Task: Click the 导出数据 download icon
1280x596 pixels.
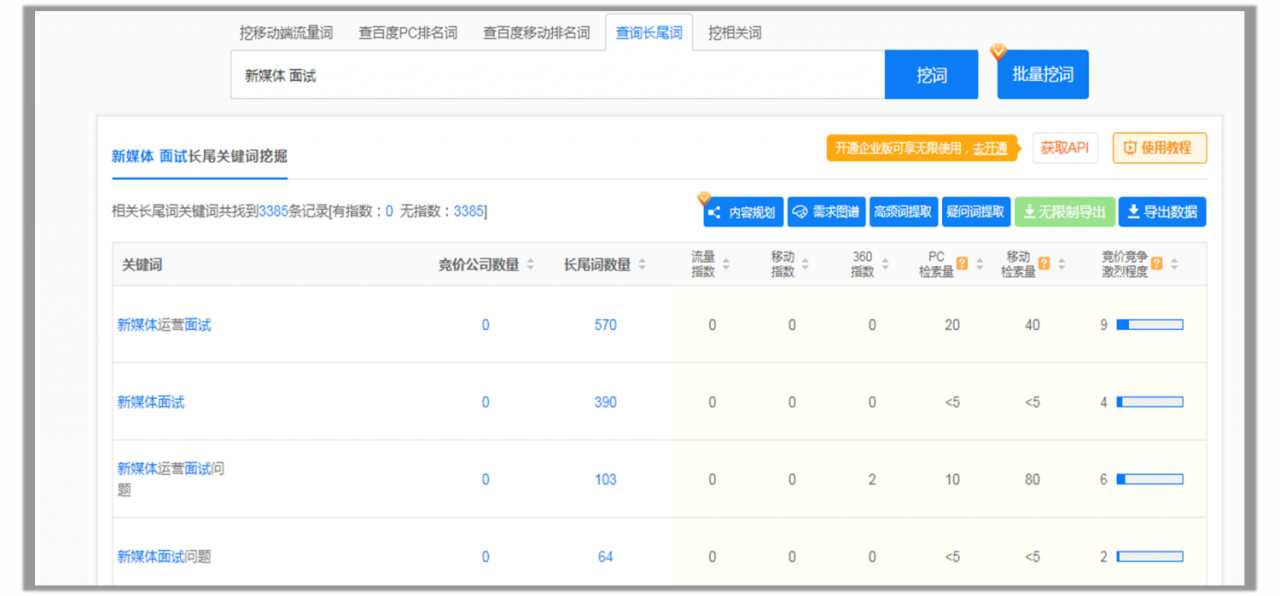Action: coord(1133,212)
